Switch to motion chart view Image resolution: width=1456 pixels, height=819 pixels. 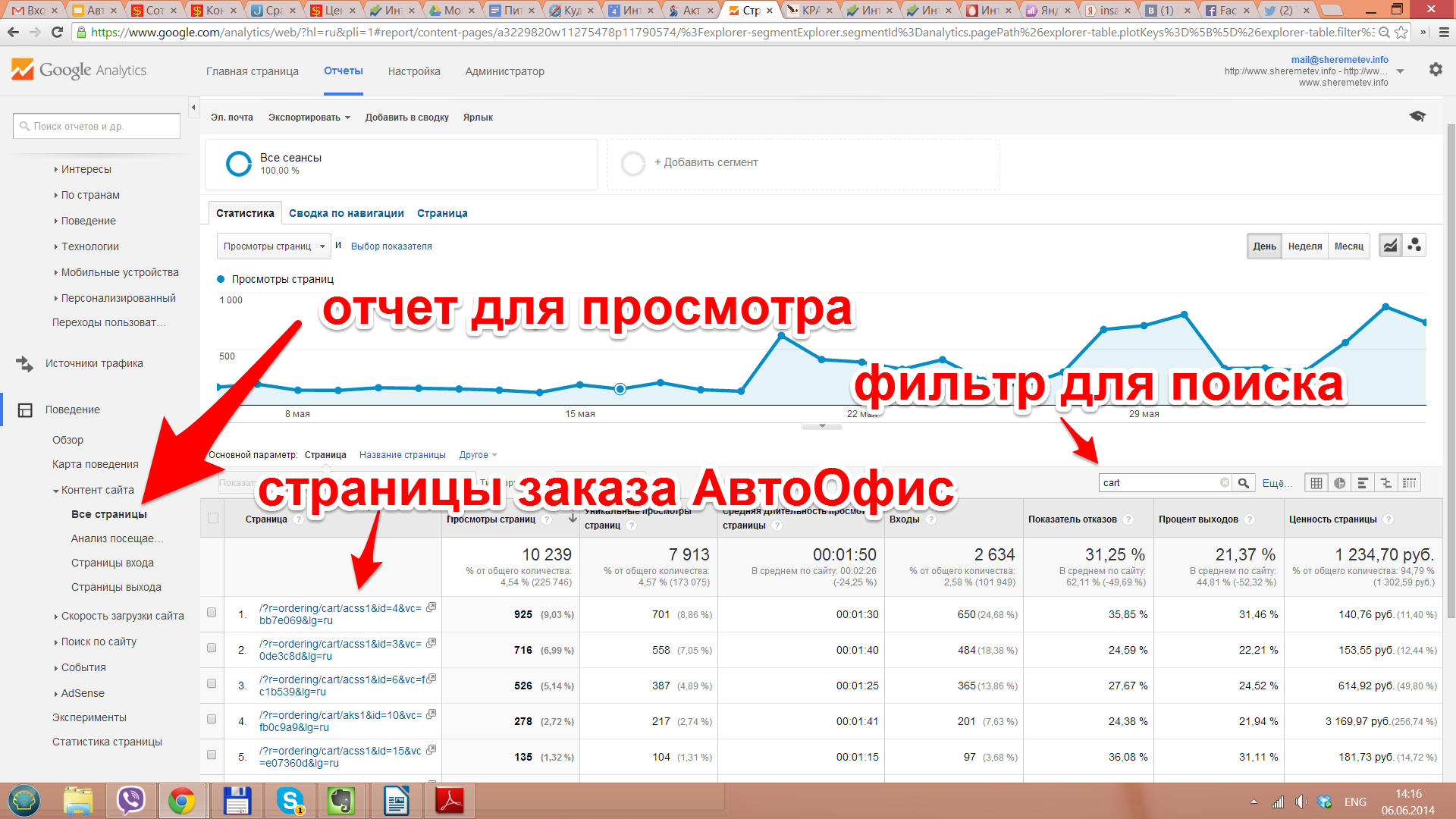pos(1414,246)
